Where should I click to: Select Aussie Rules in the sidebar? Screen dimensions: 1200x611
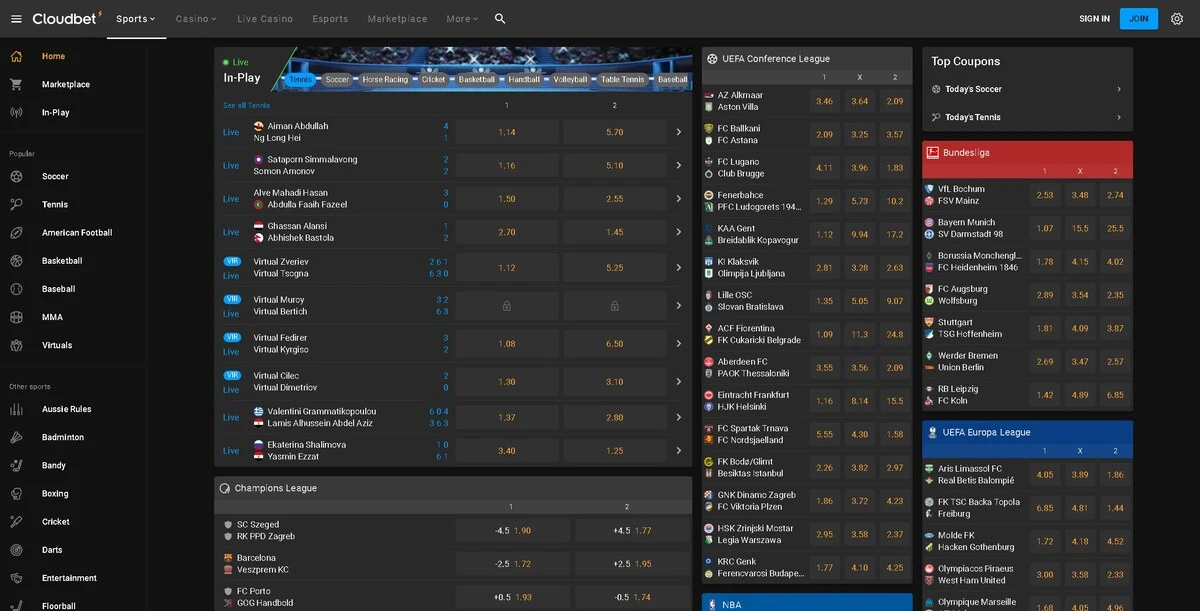pyautogui.click(x=66, y=409)
